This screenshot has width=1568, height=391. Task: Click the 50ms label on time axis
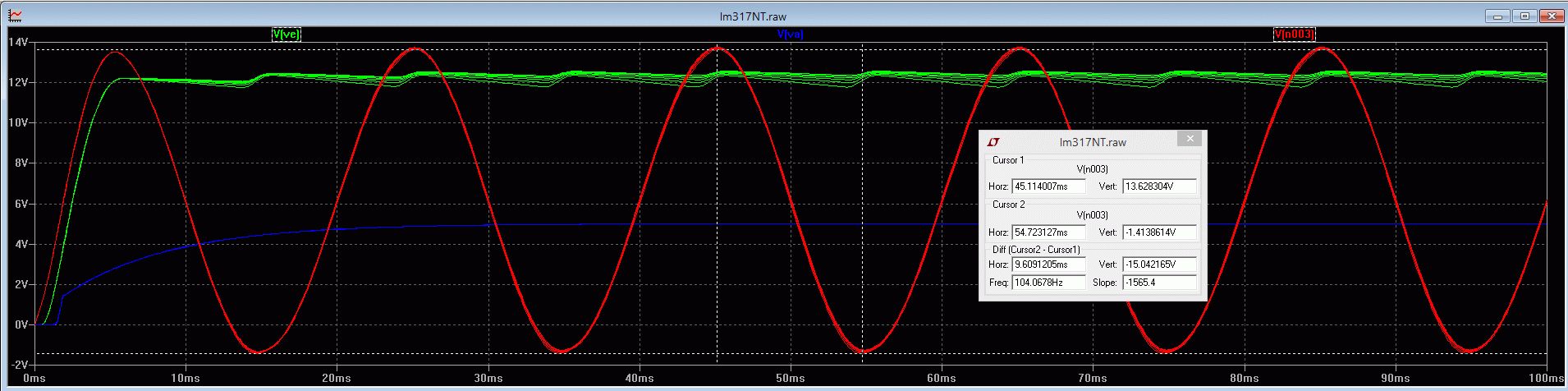pos(790,379)
